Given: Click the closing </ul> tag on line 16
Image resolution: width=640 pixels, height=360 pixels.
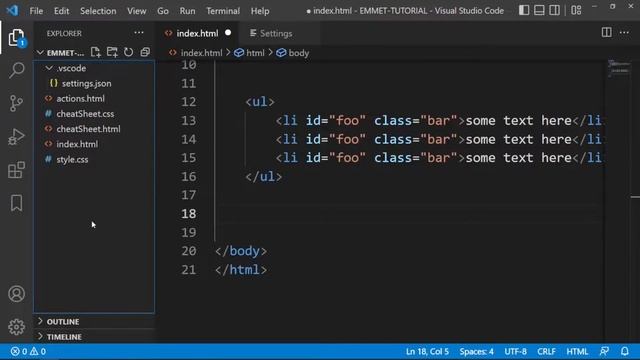Looking at the screenshot, I should tap(264, 177).
